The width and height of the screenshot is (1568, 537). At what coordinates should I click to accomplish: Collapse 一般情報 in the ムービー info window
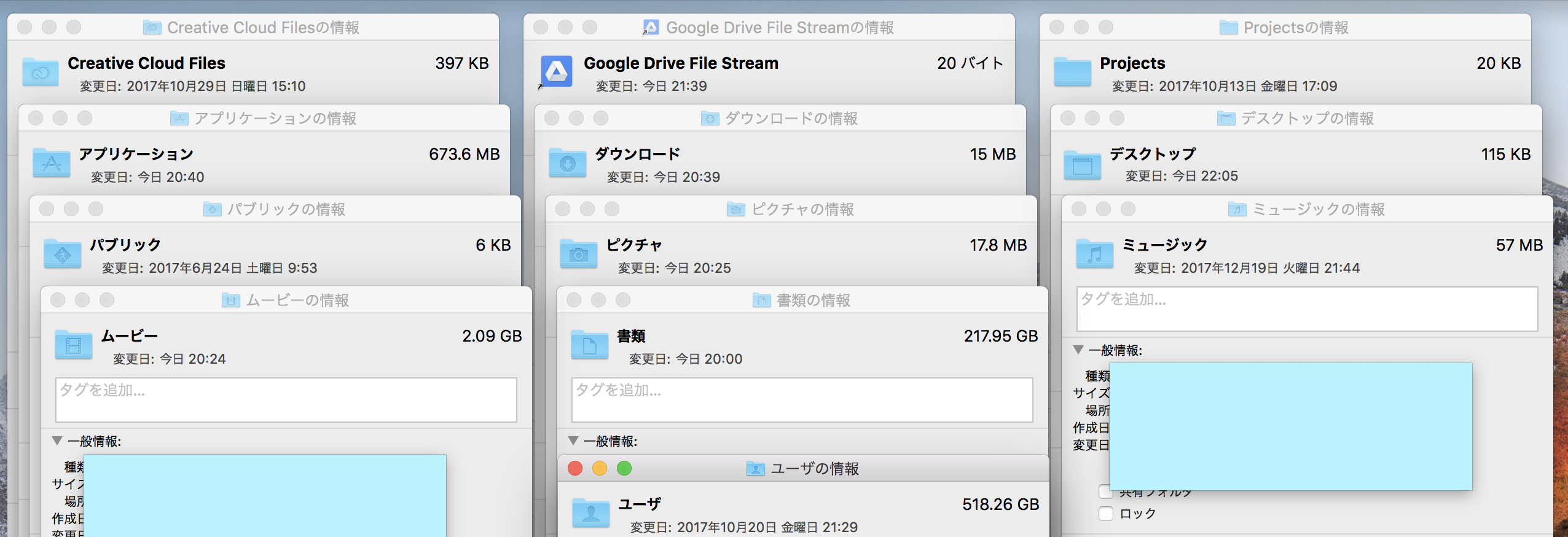(x=58, y=441)
